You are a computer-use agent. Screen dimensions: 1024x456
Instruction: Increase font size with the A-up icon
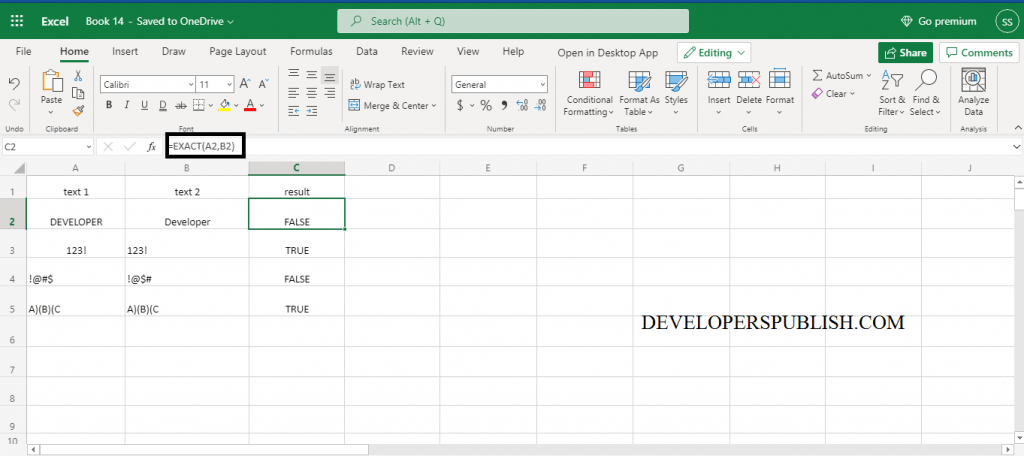tap(245, 84)
